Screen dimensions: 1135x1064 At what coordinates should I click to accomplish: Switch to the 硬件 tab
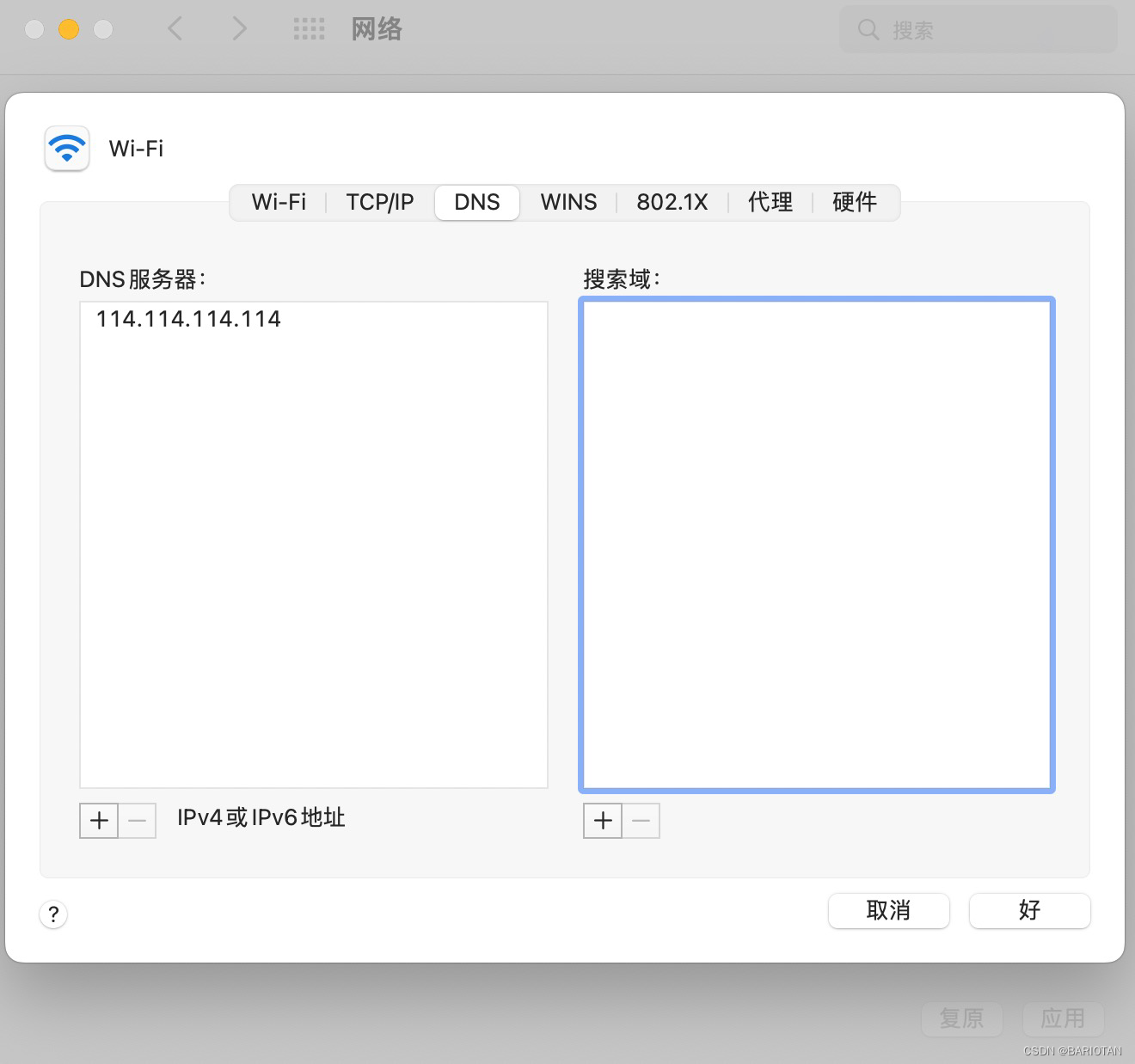[855, 202]
